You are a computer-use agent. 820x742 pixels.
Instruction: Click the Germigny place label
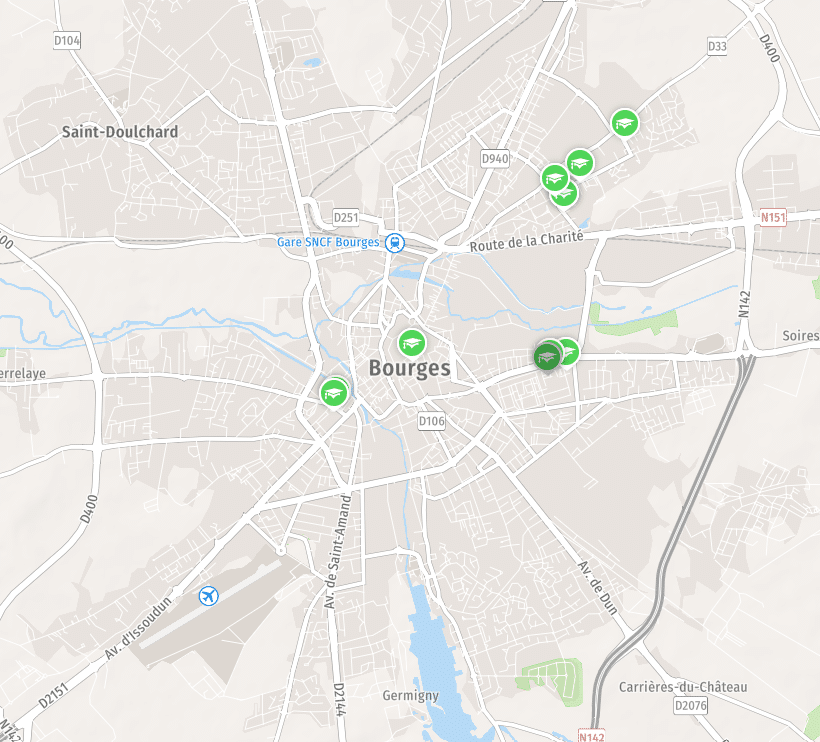(x=411, y=695)
